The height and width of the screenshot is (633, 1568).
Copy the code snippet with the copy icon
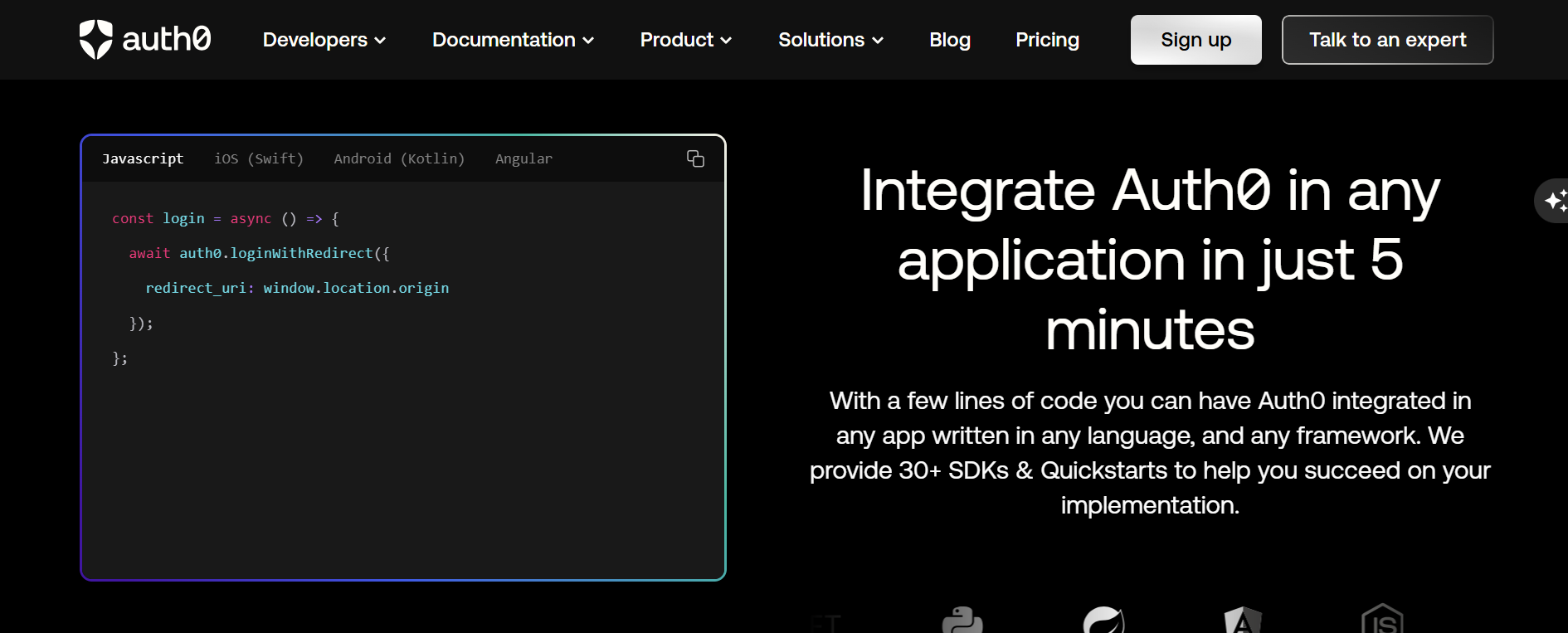[695, 158]
